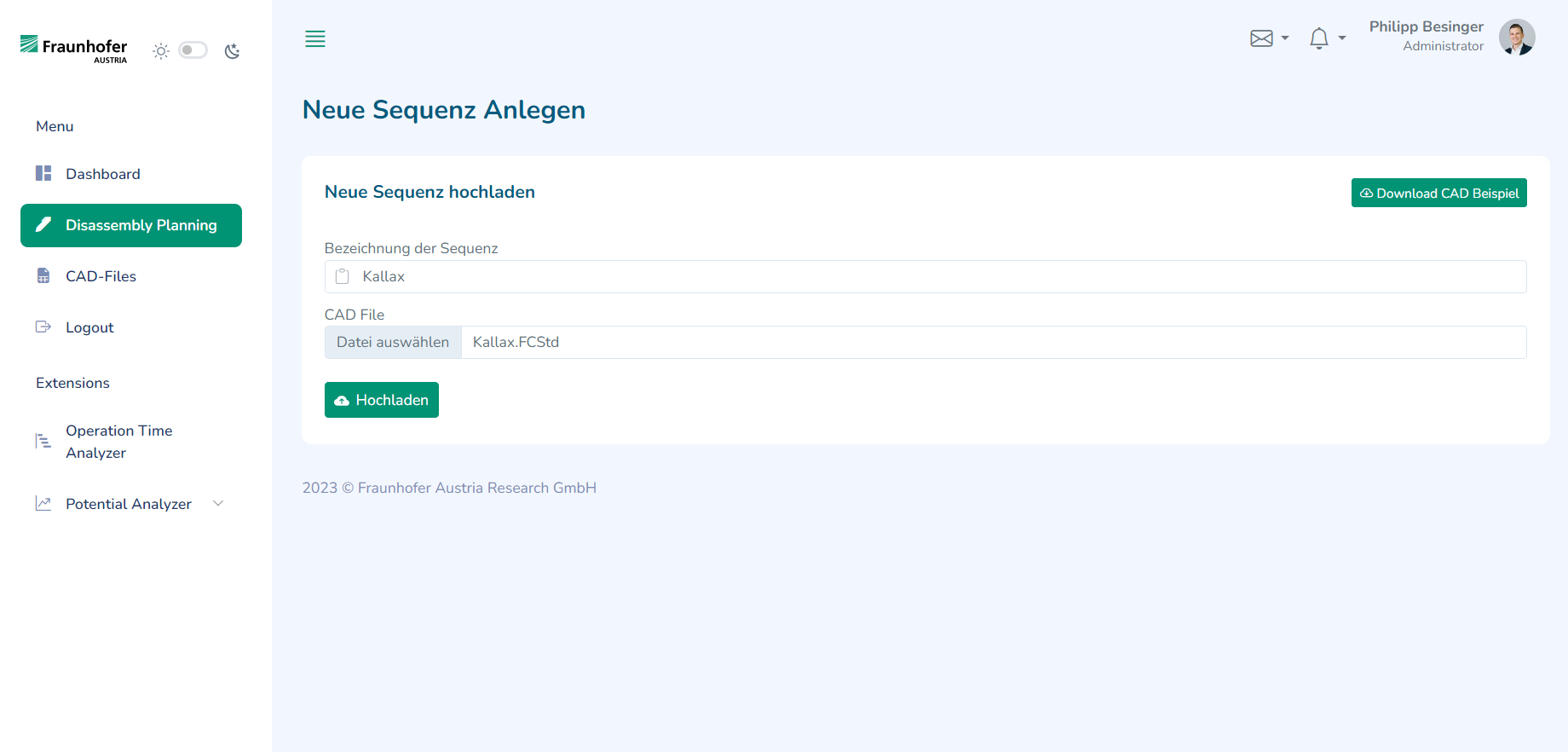
Task: Click Philipp Besinger profile avatar
Action: point(1517,37)
